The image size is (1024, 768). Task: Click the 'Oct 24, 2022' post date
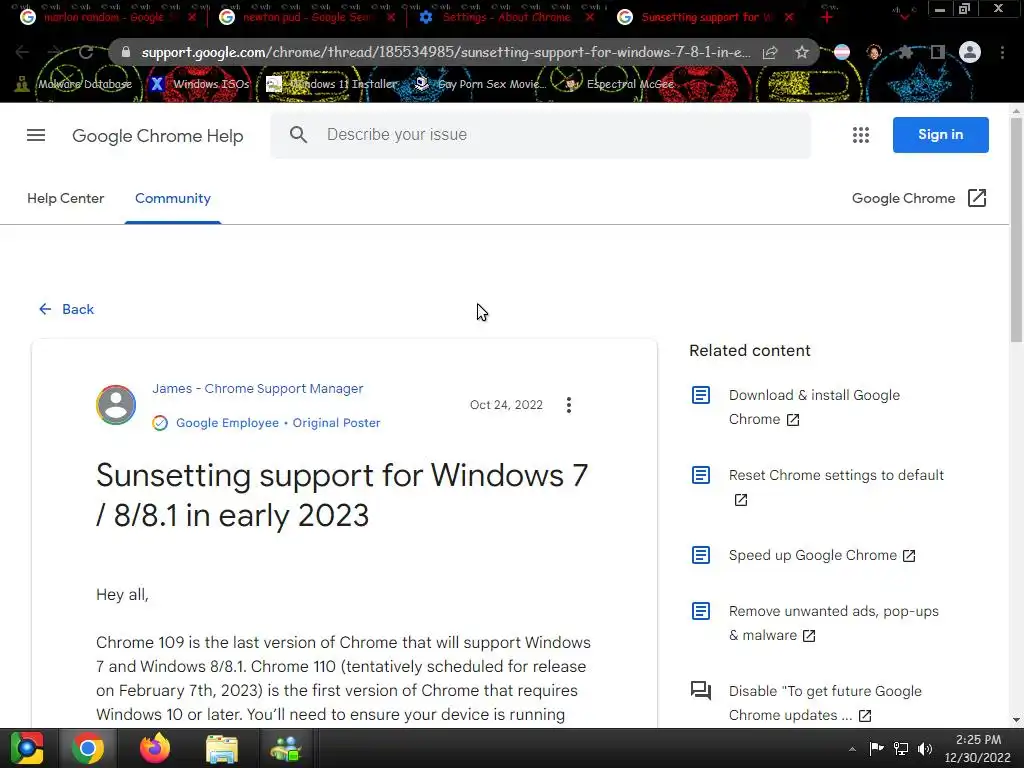pyautogui.click(x=506, y=405)
